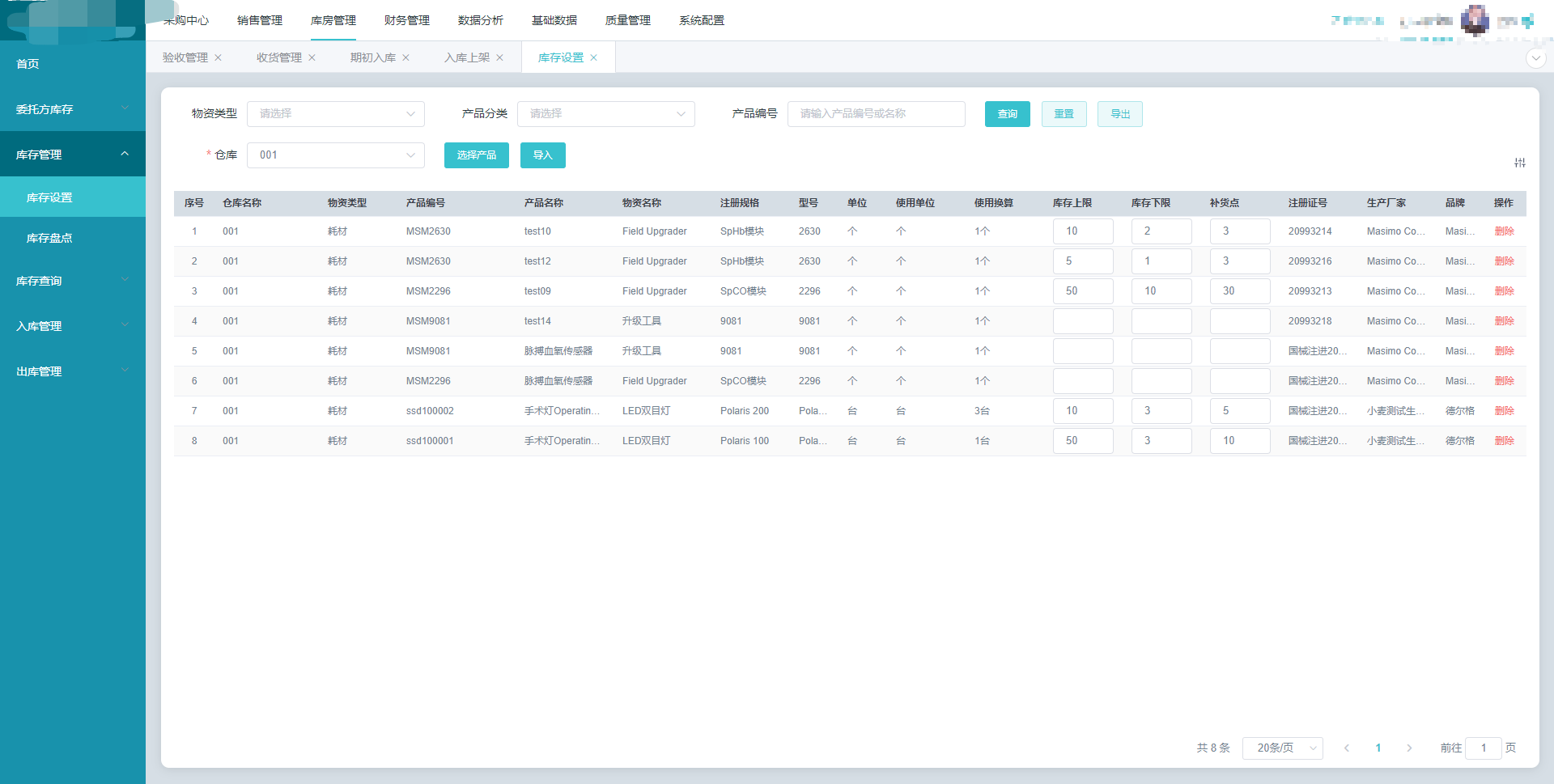Open the 仓库 dropdown showing 001
This screenshot has height=784, width=1554.
(x=336, y=155)
